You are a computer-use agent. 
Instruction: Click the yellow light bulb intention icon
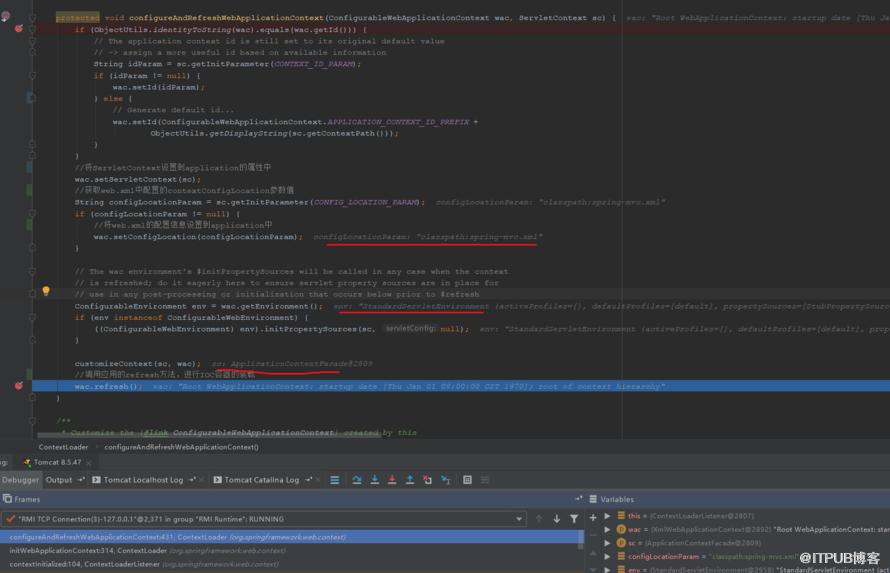pyautogui.click(x=46, y=291)
